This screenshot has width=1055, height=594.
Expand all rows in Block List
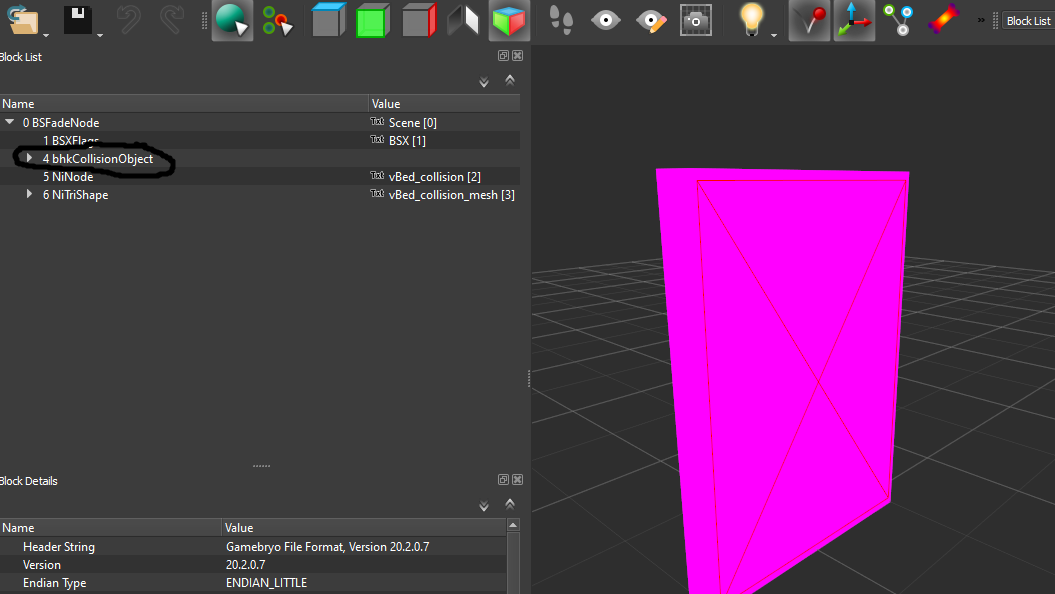coord(484,82)
